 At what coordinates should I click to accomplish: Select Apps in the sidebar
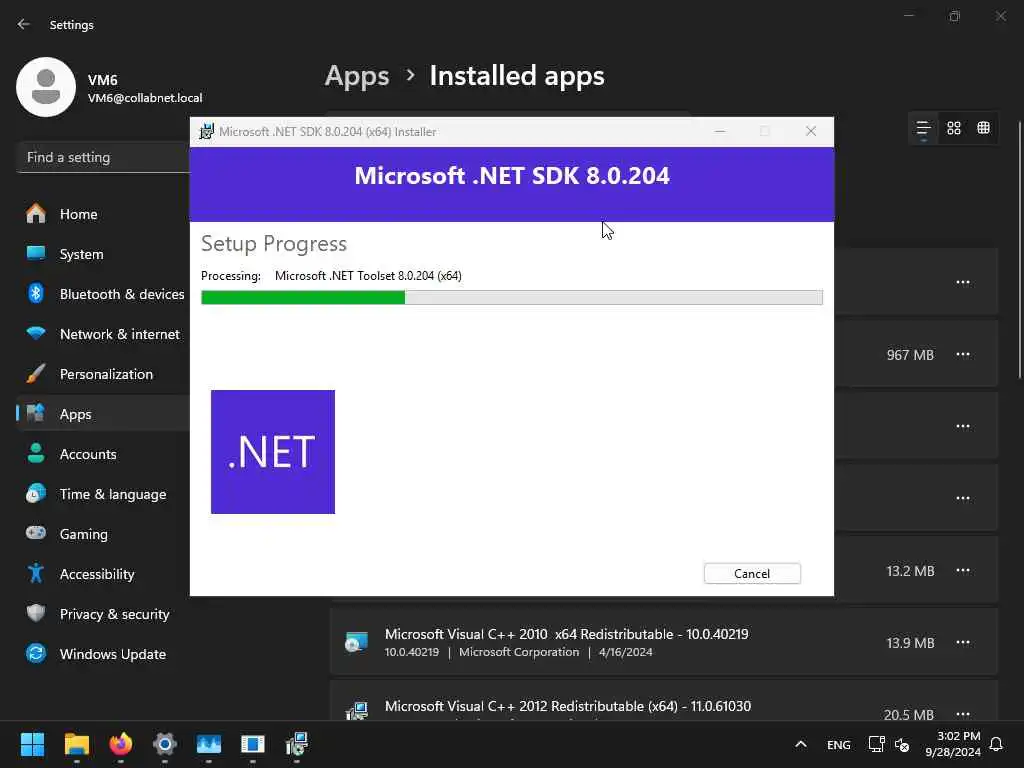[103, 414]
